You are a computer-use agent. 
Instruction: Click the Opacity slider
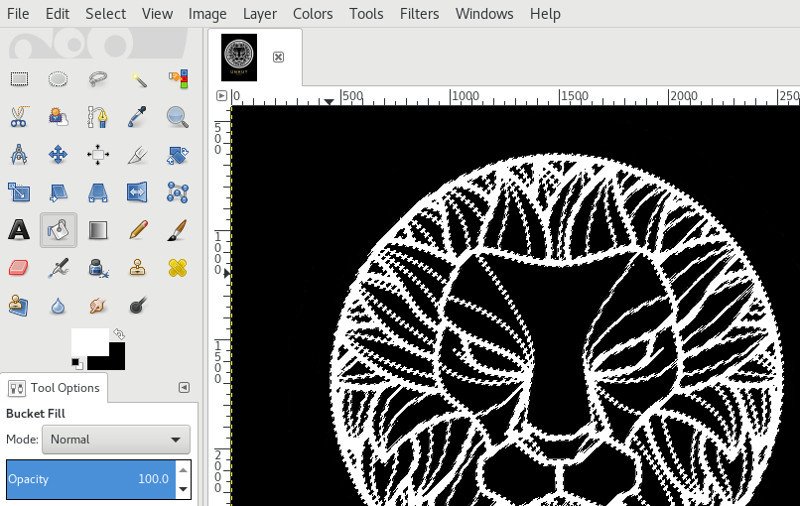click(91, 479)
